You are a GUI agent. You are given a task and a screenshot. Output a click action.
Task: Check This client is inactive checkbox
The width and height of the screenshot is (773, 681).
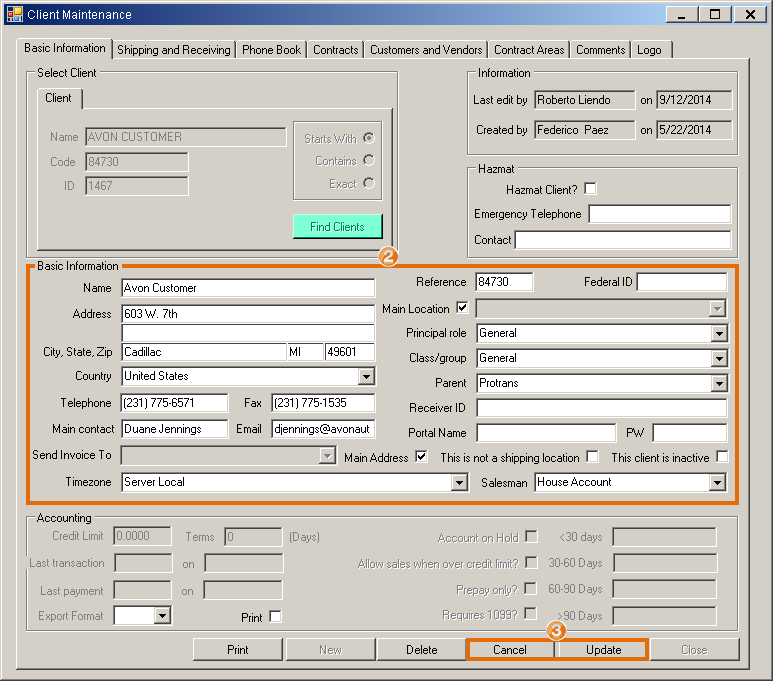pyautogui.click(x=722, y=457)
